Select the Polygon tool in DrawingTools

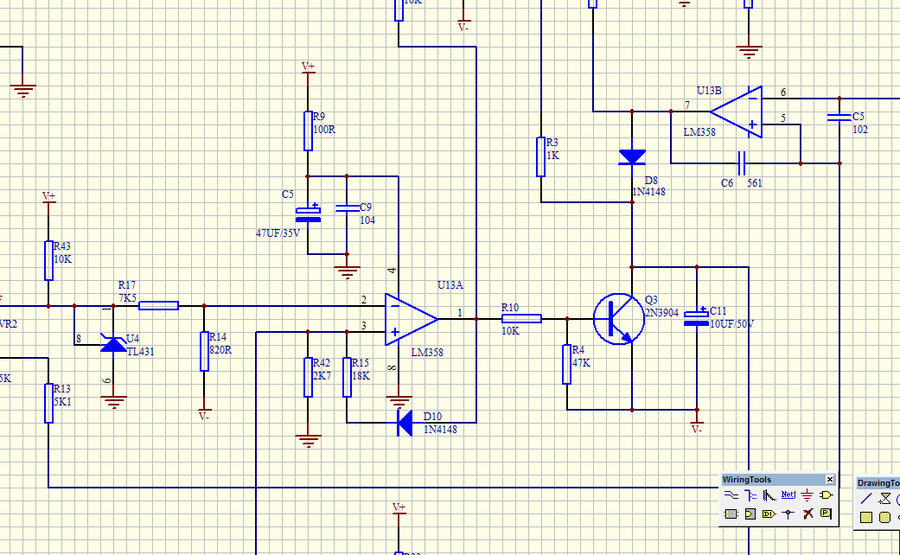point(885,499)
